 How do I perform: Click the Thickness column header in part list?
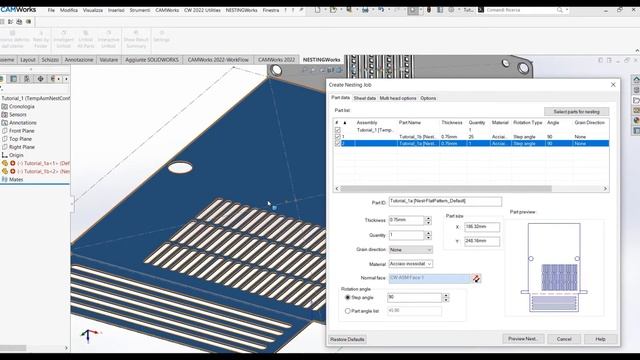[x=452, y=122]
